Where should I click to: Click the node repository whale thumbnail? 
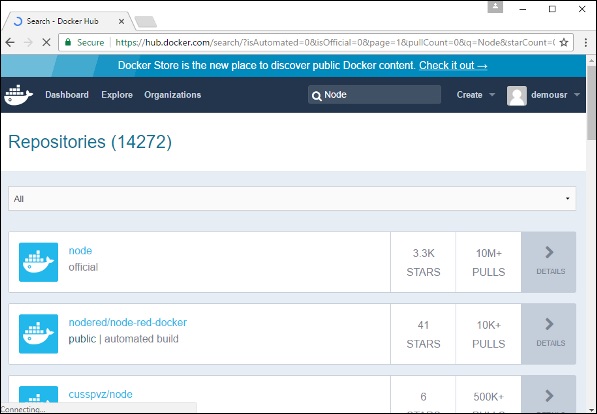tap(38, 262)
